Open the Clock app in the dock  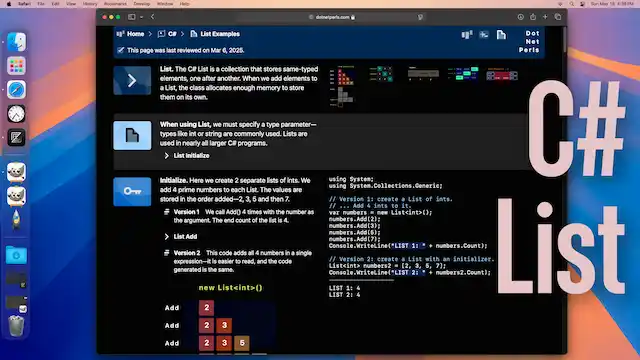[16, 114]
